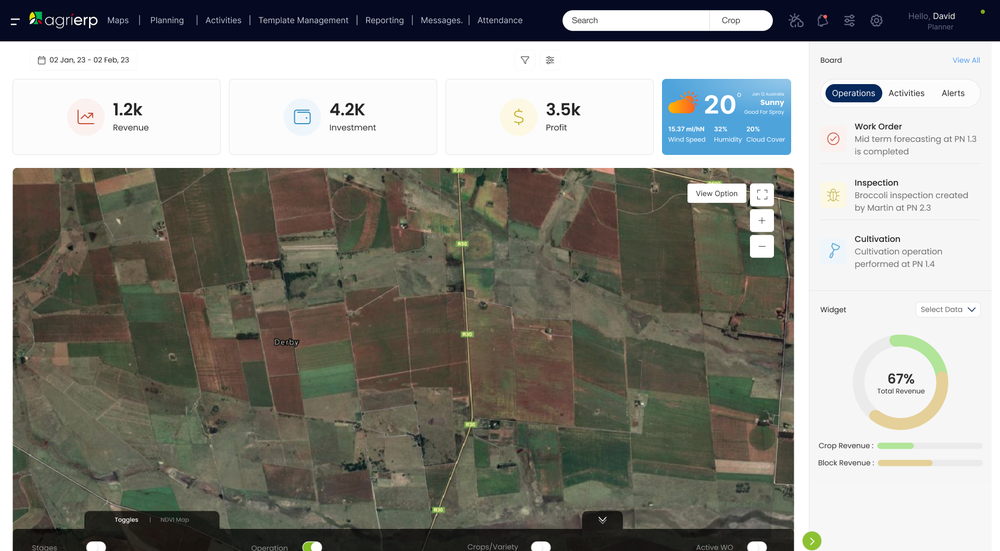The width and height of the screenshot is (1000, 551).
Task: Open the date range picker 02 Jan - 02 Feb
Action: [84, 60]
